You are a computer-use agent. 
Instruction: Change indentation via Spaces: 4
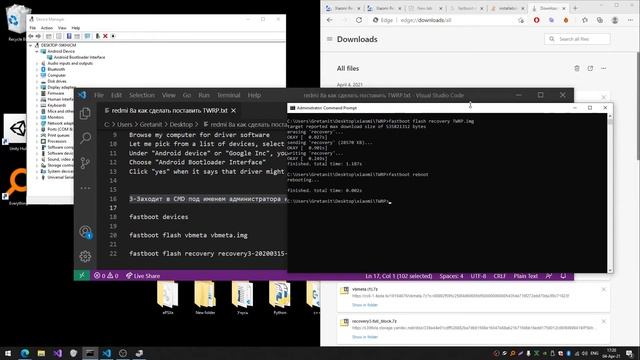(451, 276)
